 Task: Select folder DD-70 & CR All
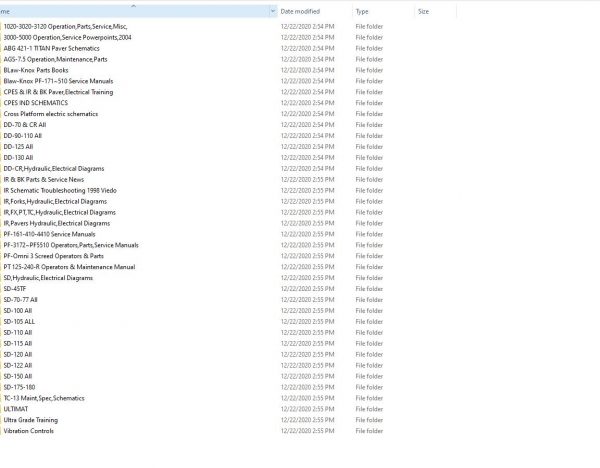[x=25, y=125]
